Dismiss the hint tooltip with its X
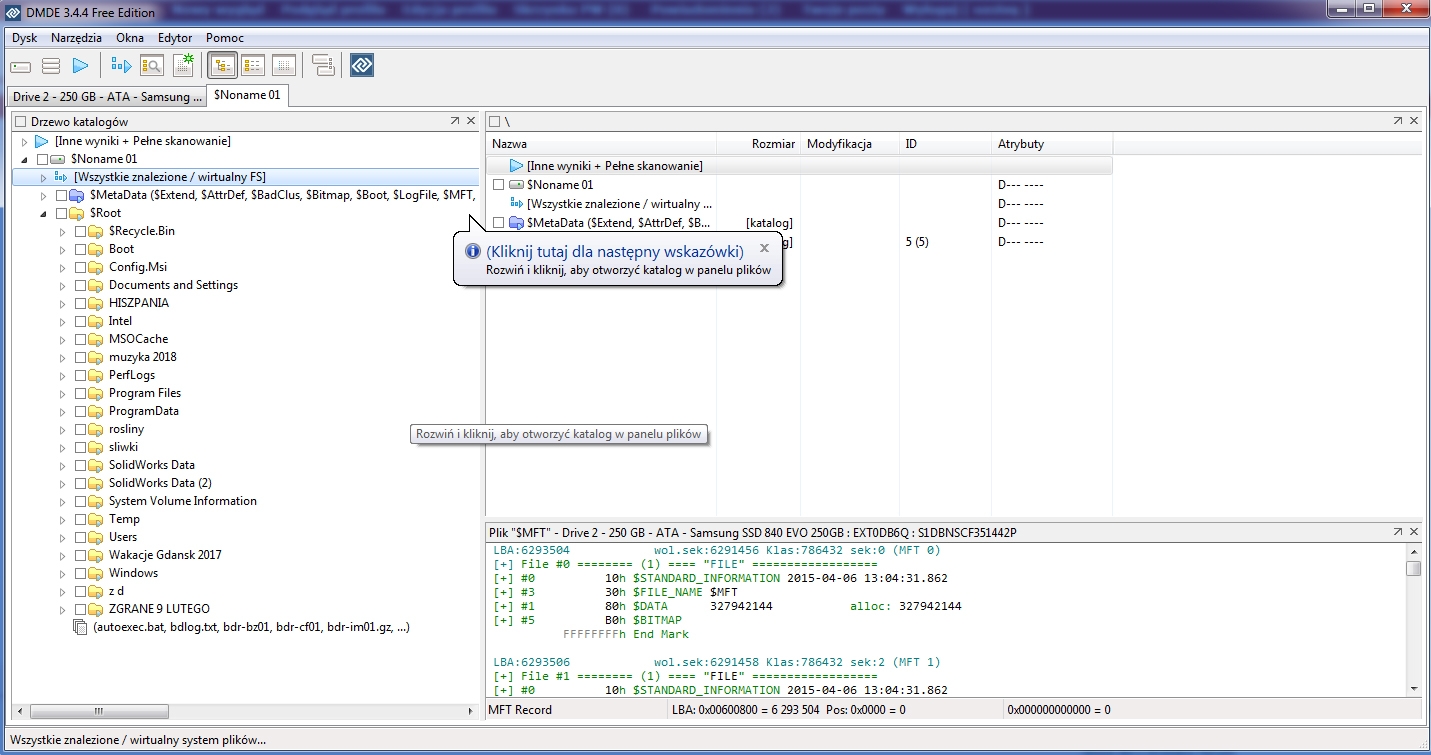Image resolution: width=1431 pixels, height=755 pixels. click(x=764, y=248)
